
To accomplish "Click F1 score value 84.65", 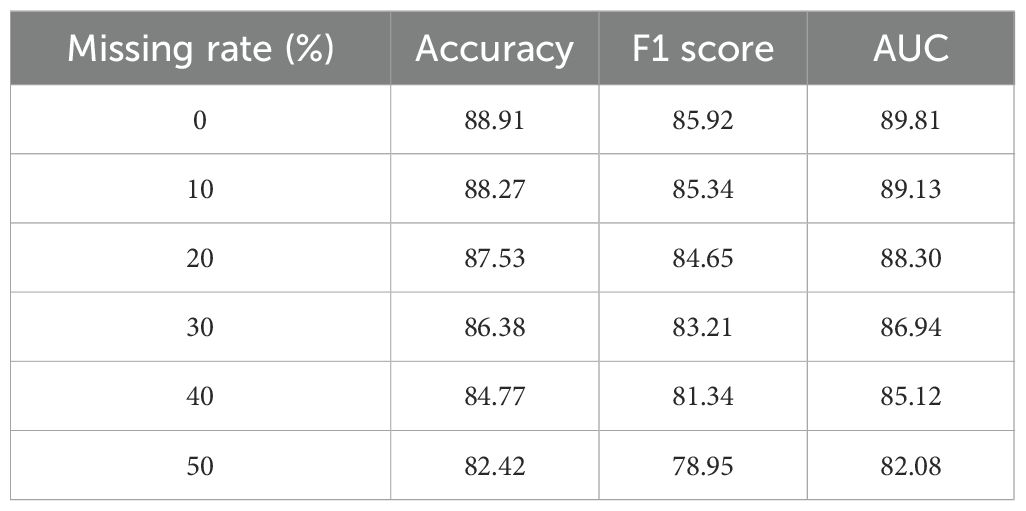I will 703,258.
